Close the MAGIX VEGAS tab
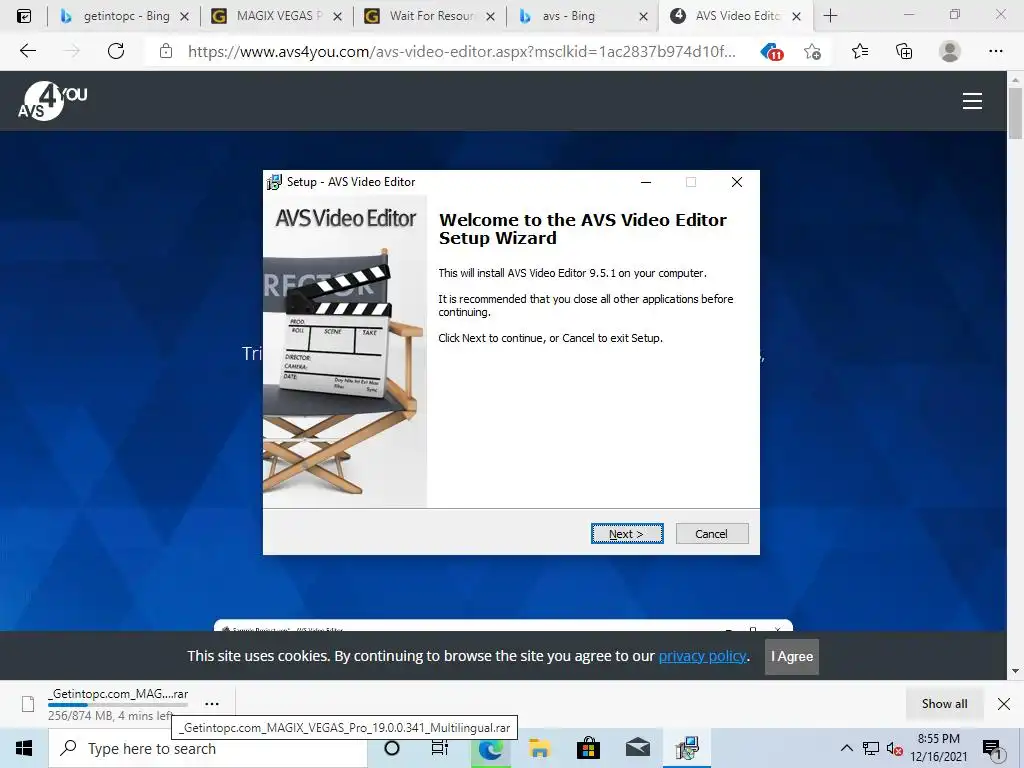Screen dimensions: 1024x768 (x=337, y=16)
